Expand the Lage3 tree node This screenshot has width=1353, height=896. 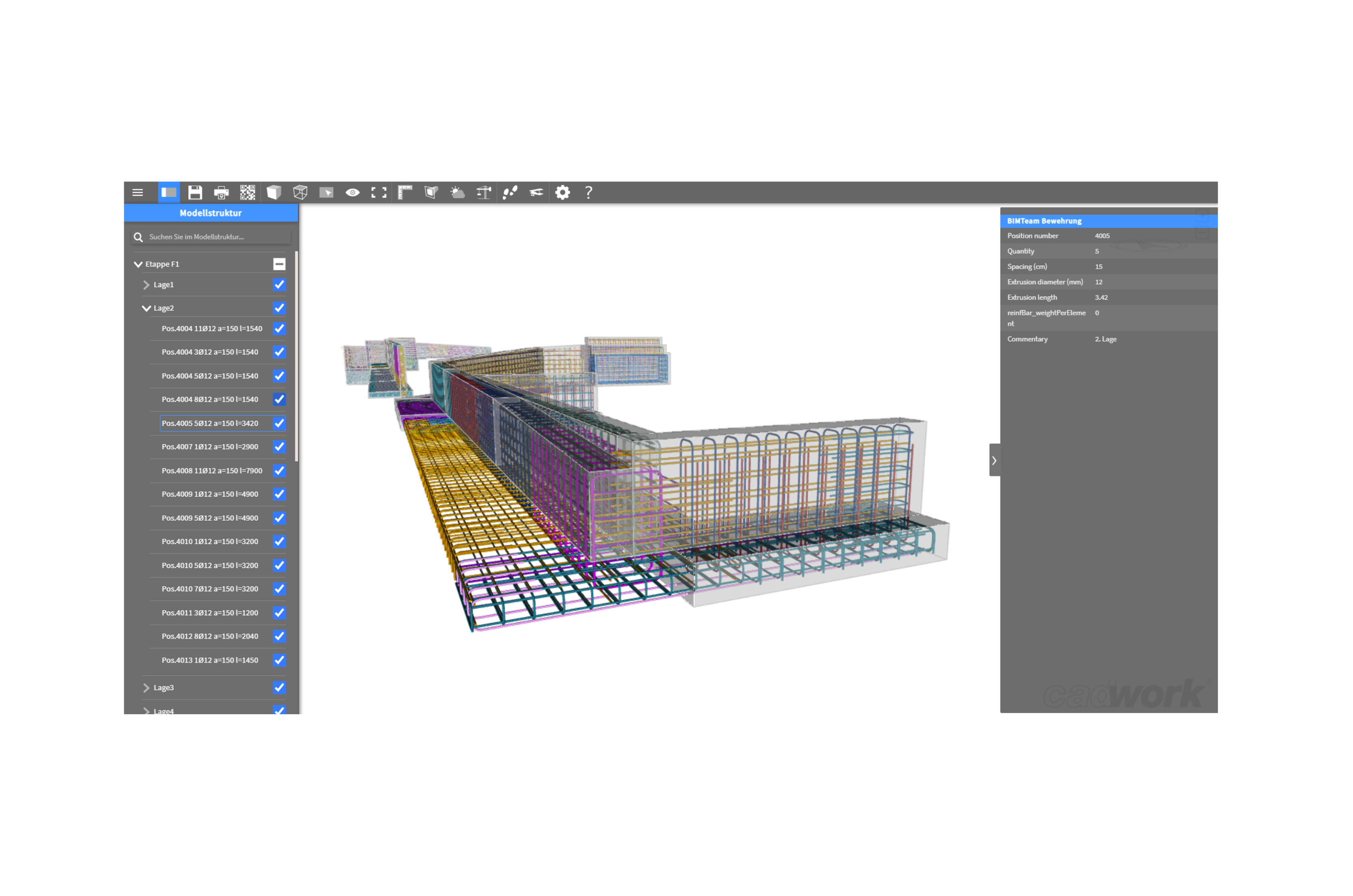pos(146,688)
